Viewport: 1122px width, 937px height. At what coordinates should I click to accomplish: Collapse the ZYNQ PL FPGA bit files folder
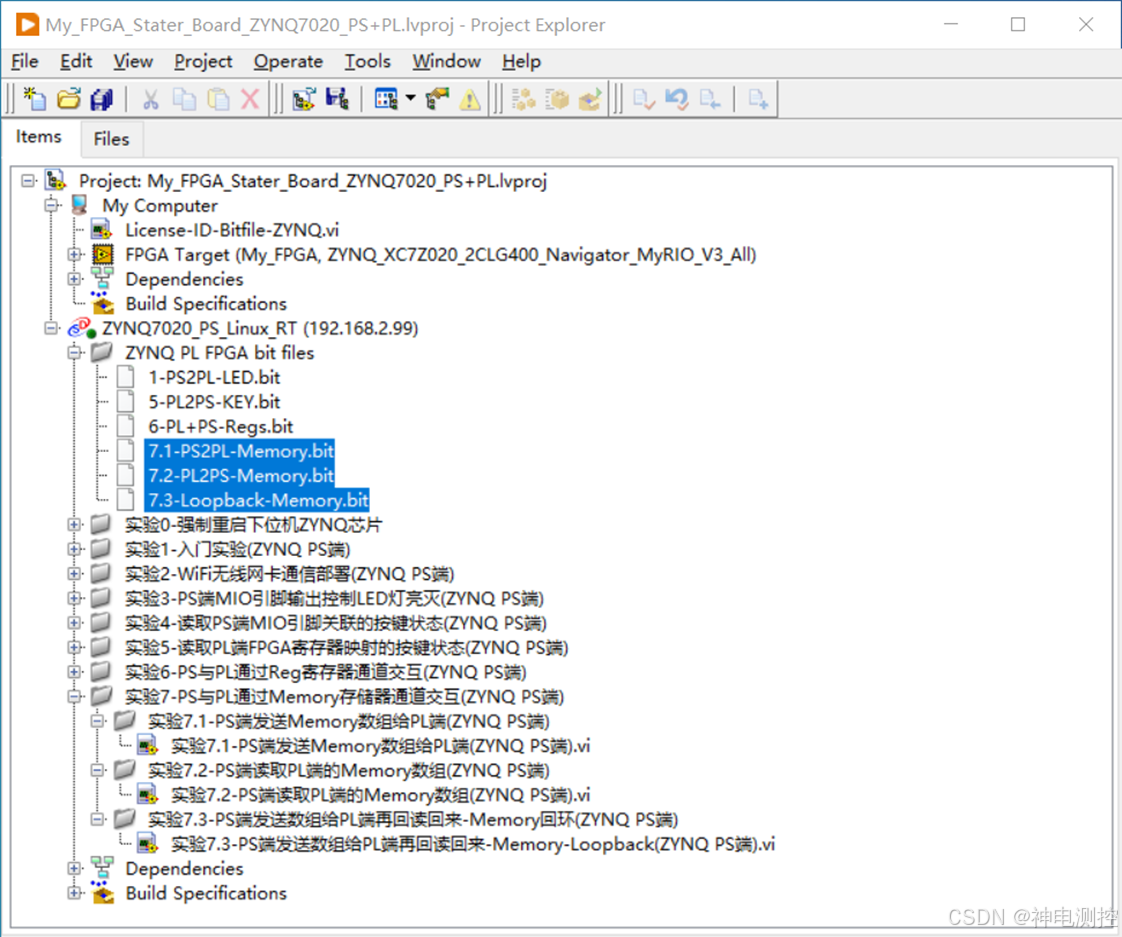74,352
